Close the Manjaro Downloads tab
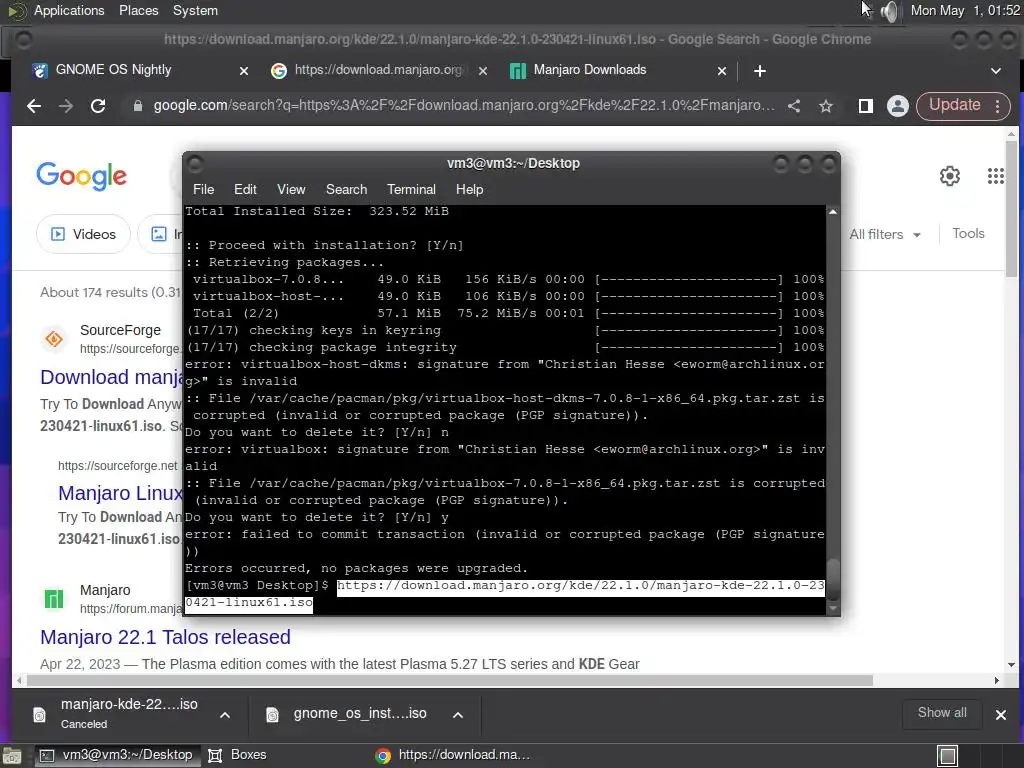 tap(722, 71)
